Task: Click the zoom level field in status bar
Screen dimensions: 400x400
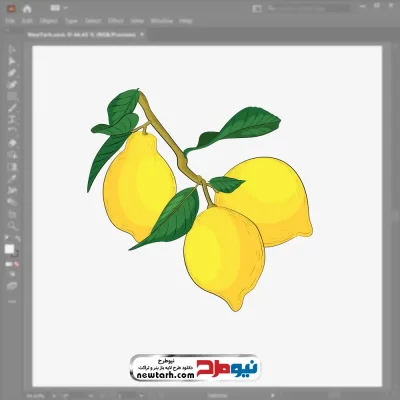Action: click(x=35, y=396)
